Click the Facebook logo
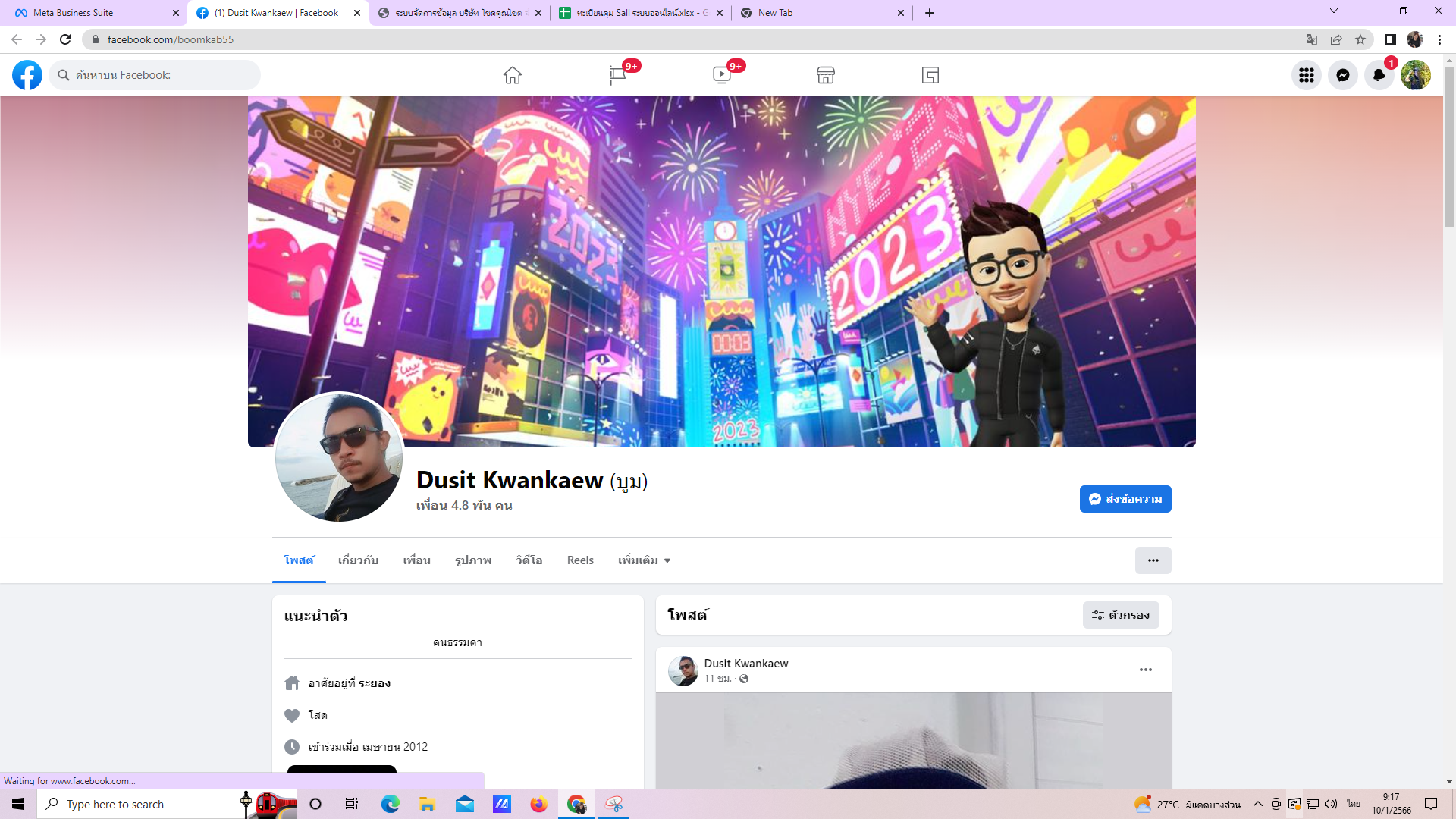Viewport: 1456px width, 819px height. coord(27,75)
